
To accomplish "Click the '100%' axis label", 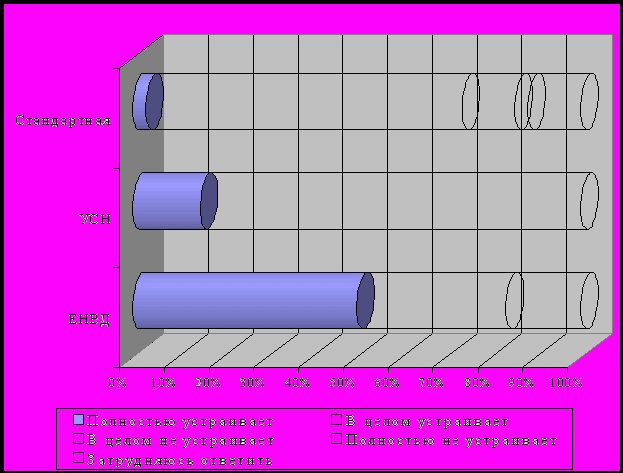I will click(x=566, y=382).
